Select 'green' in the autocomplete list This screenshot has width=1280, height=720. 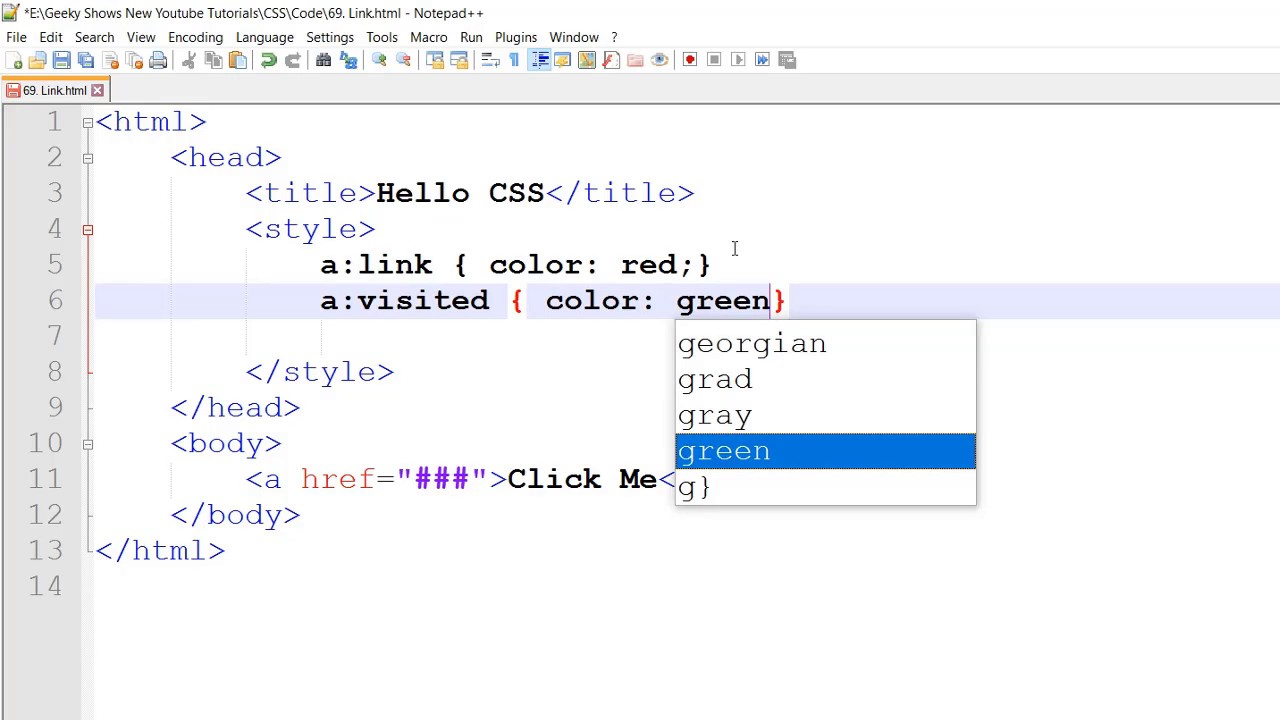click(x=825, y=451)
